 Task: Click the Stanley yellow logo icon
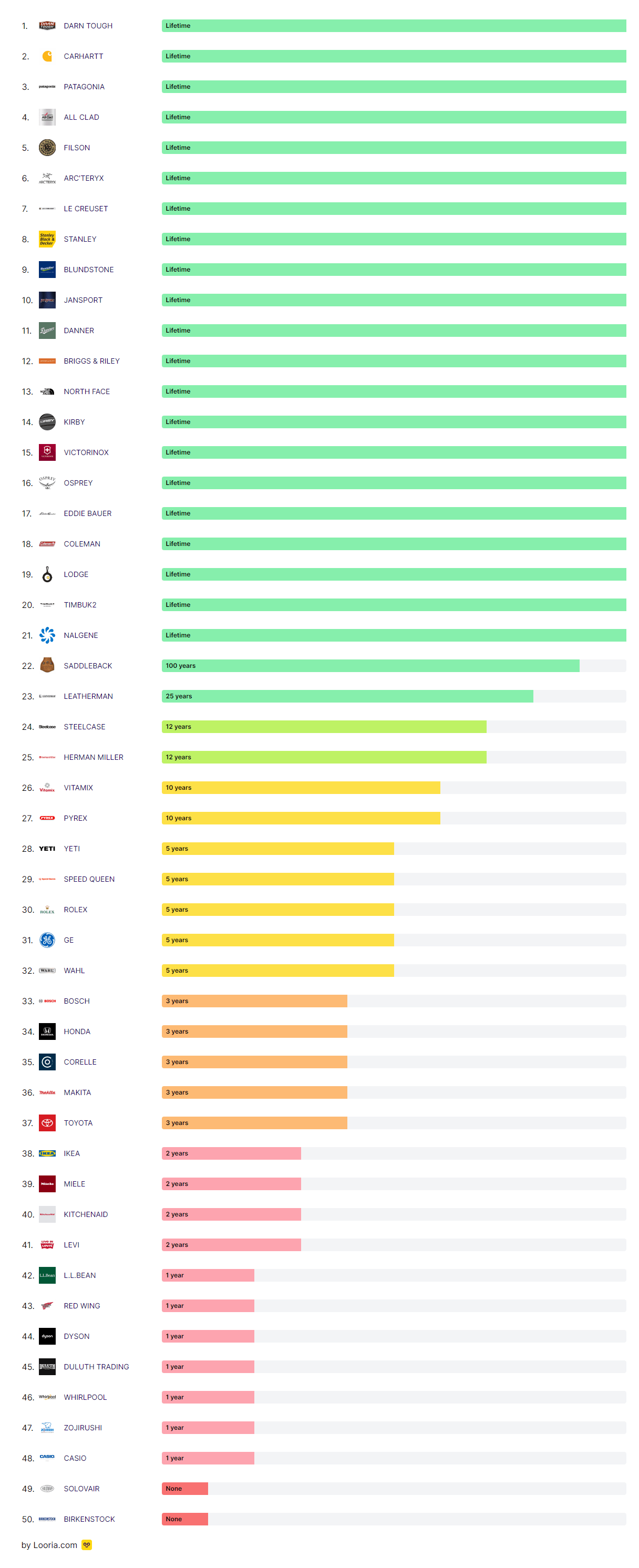click(x=47, y=239)
